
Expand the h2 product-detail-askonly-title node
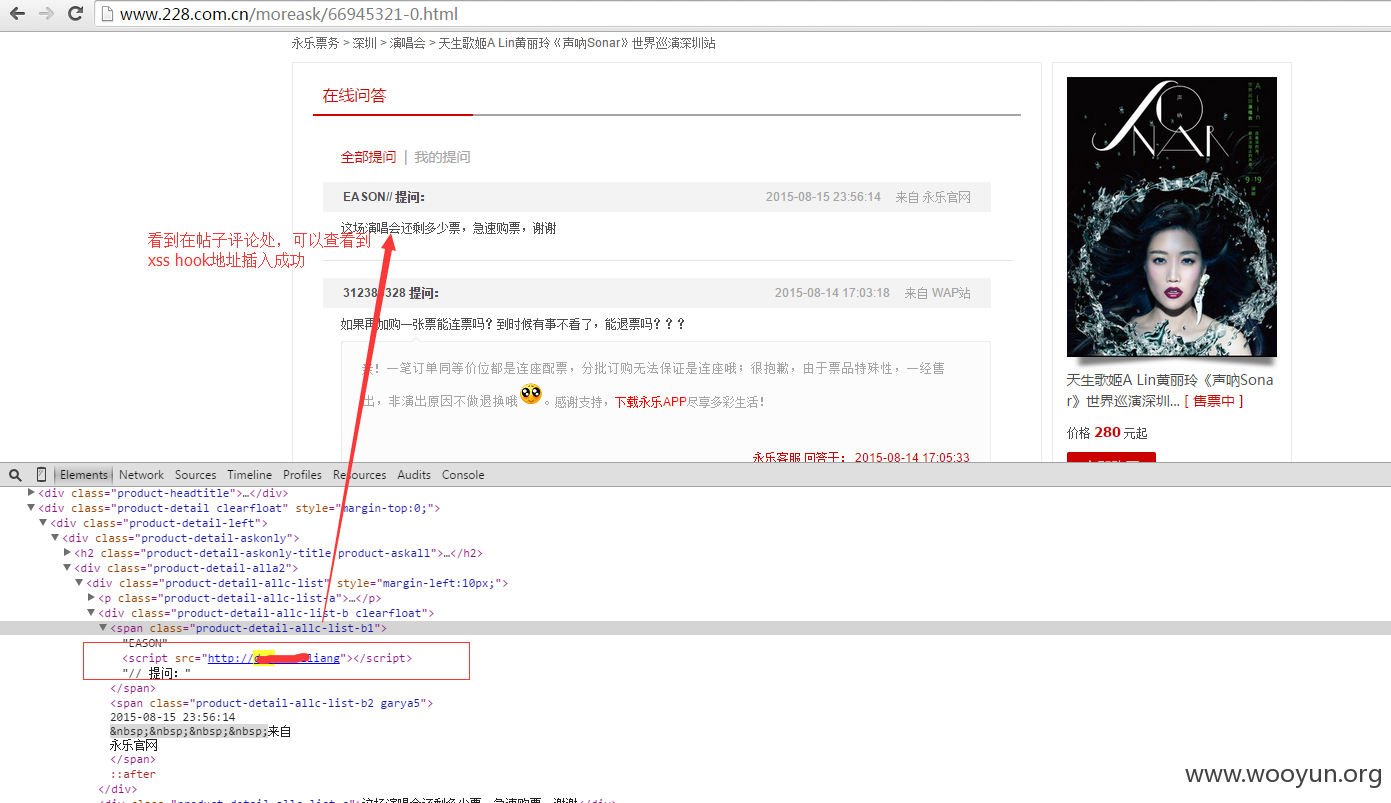pyautogui.click(x=67, y=553)
